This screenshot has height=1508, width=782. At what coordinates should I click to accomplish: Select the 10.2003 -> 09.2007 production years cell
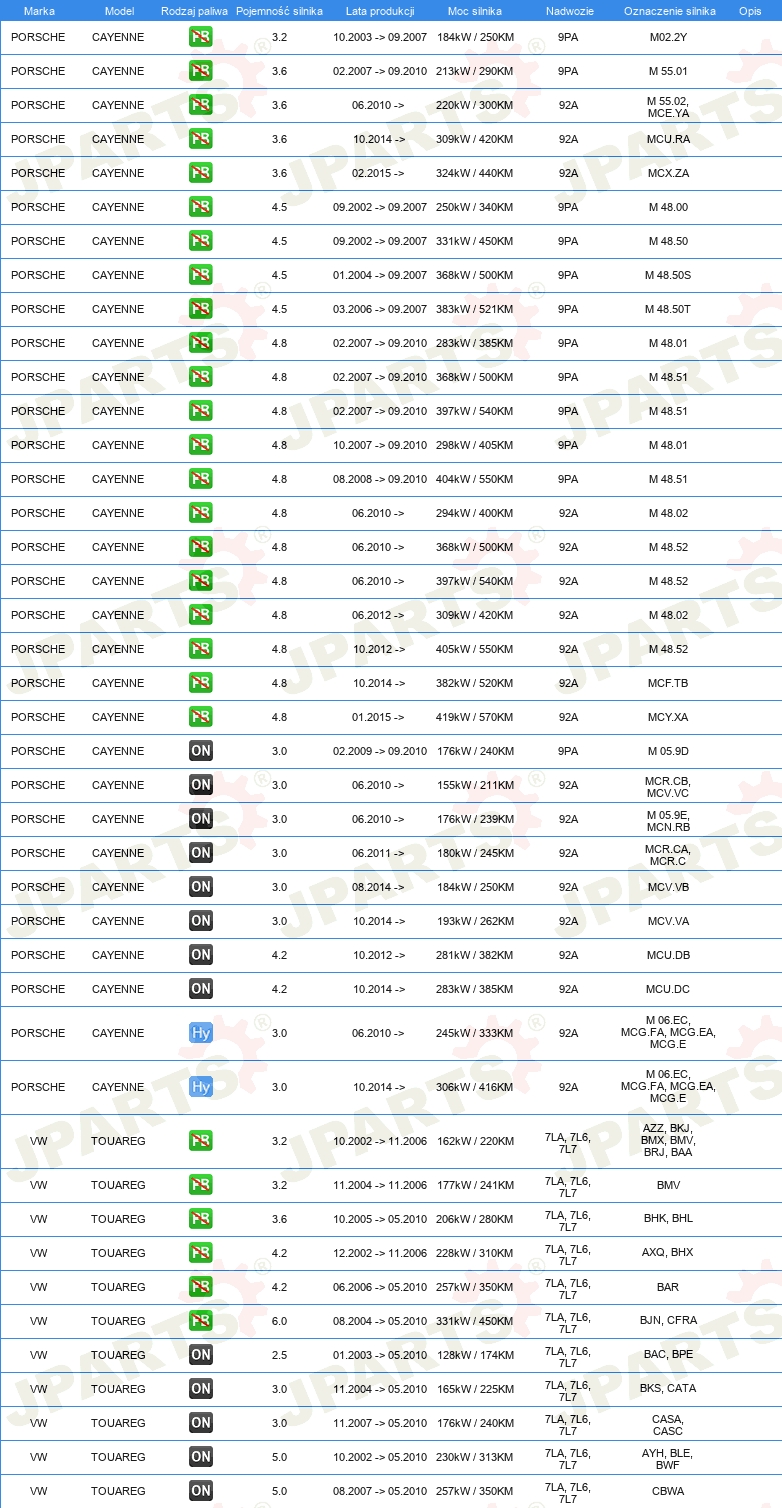click(x=380, y=37)
